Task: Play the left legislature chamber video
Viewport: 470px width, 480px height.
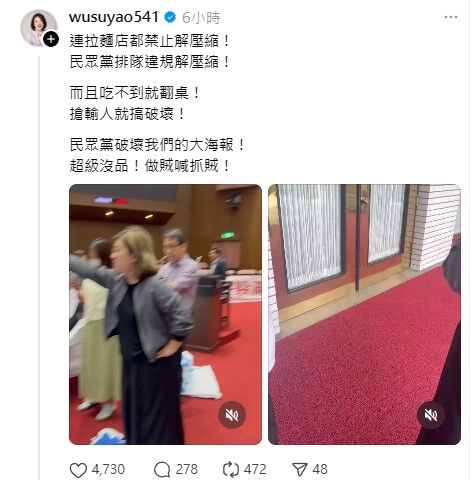Action: 165,314
